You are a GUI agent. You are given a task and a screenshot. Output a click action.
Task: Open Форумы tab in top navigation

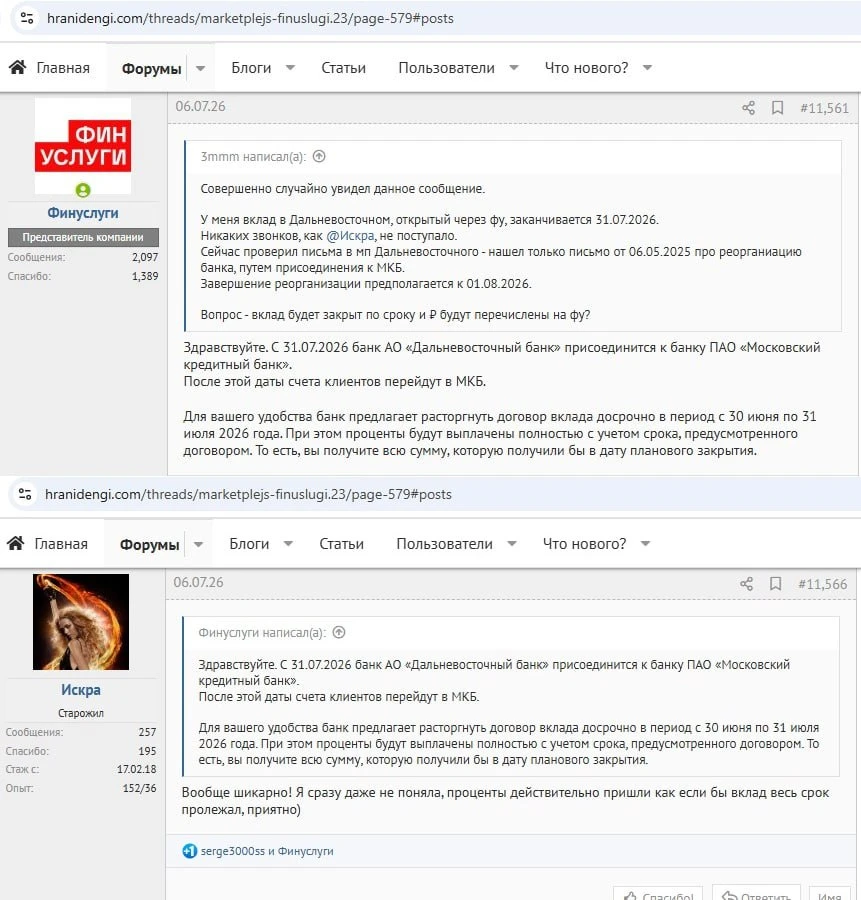[x=152, y=68]
